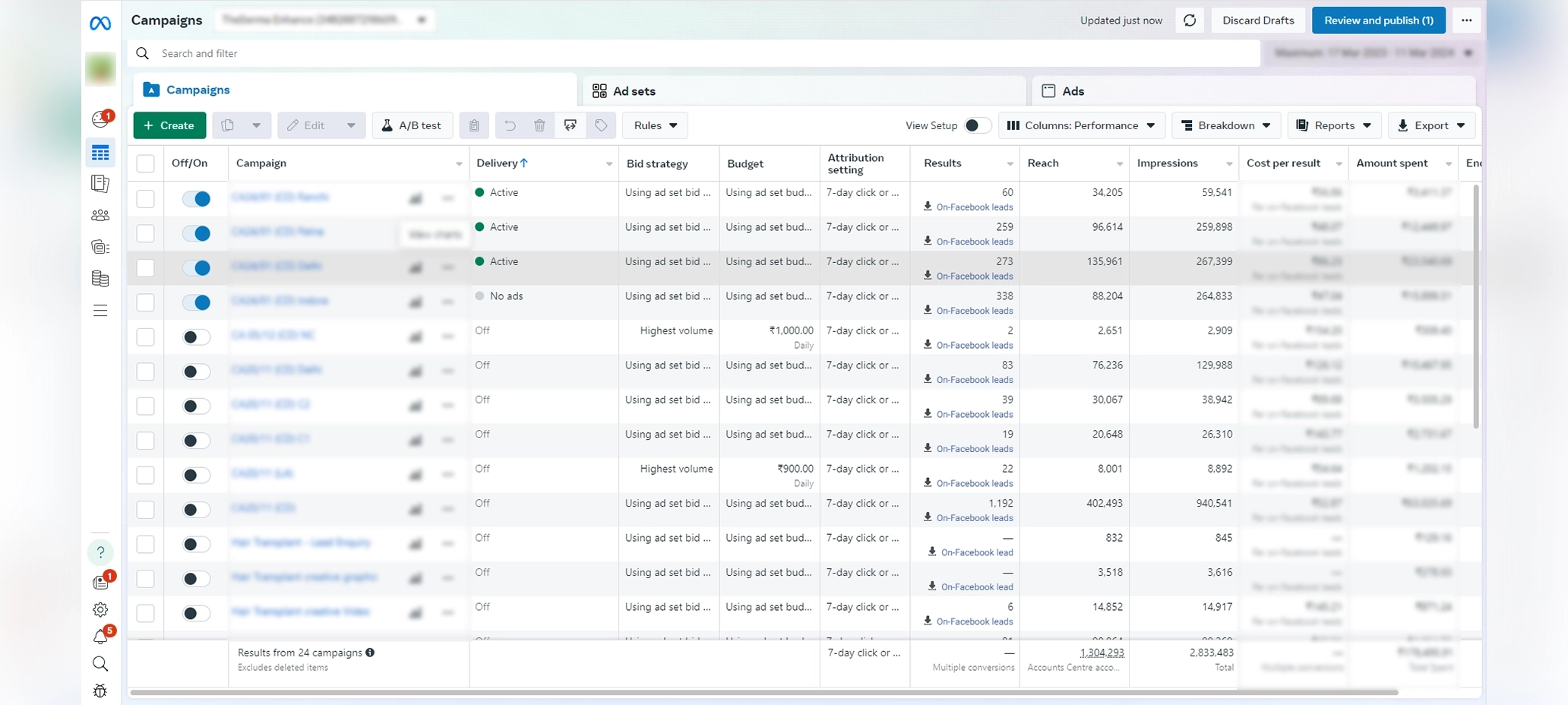Viewport: 1568px width, 705px height.
Task: Click the clipboard icon next to A/B test
Action: point(474,125)
